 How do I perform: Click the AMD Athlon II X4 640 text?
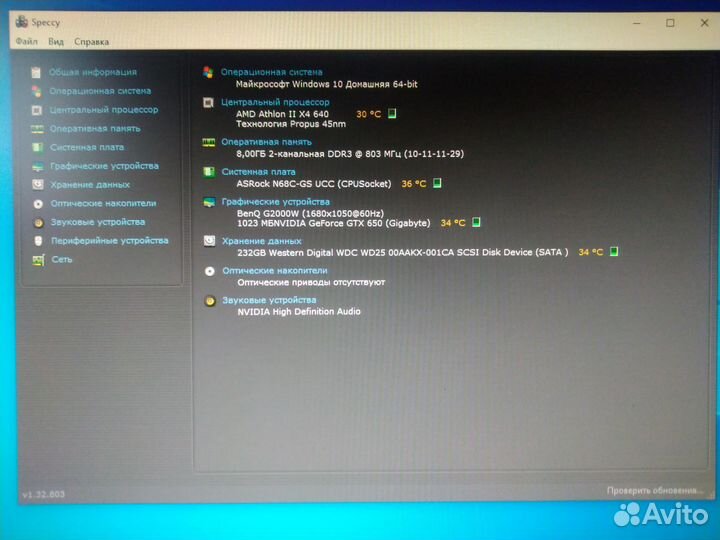[282, 114]
